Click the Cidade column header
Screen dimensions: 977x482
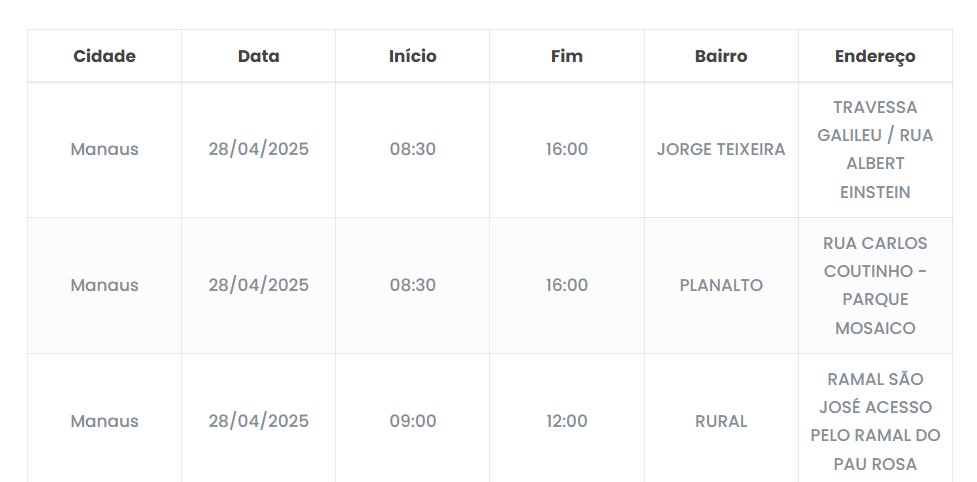[x=104, y=56]
